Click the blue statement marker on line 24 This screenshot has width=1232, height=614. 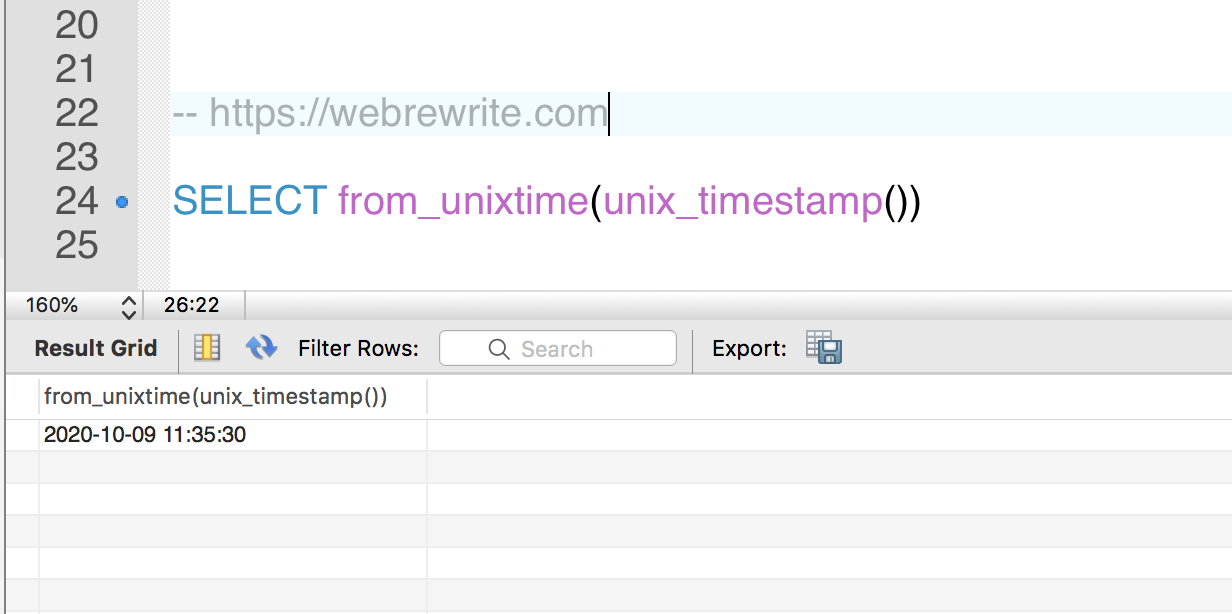(122, 202)
